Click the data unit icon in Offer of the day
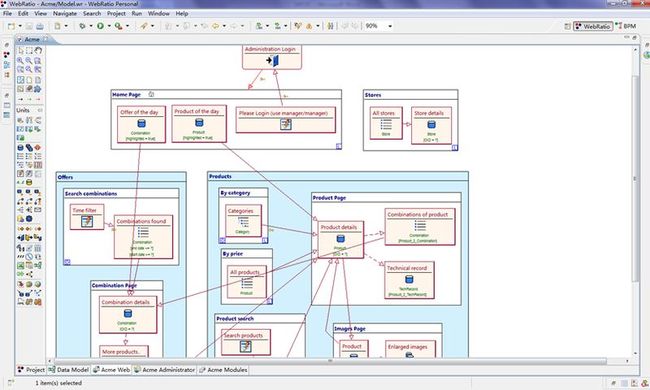The width and height of the screenshot is (650, 390). click(141, 124)
